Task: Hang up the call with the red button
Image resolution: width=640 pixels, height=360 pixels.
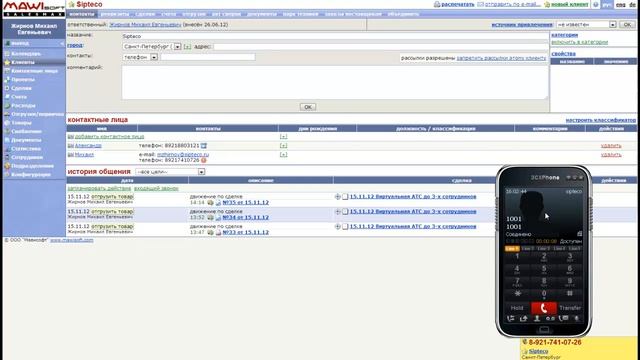Action: [543, 308]
